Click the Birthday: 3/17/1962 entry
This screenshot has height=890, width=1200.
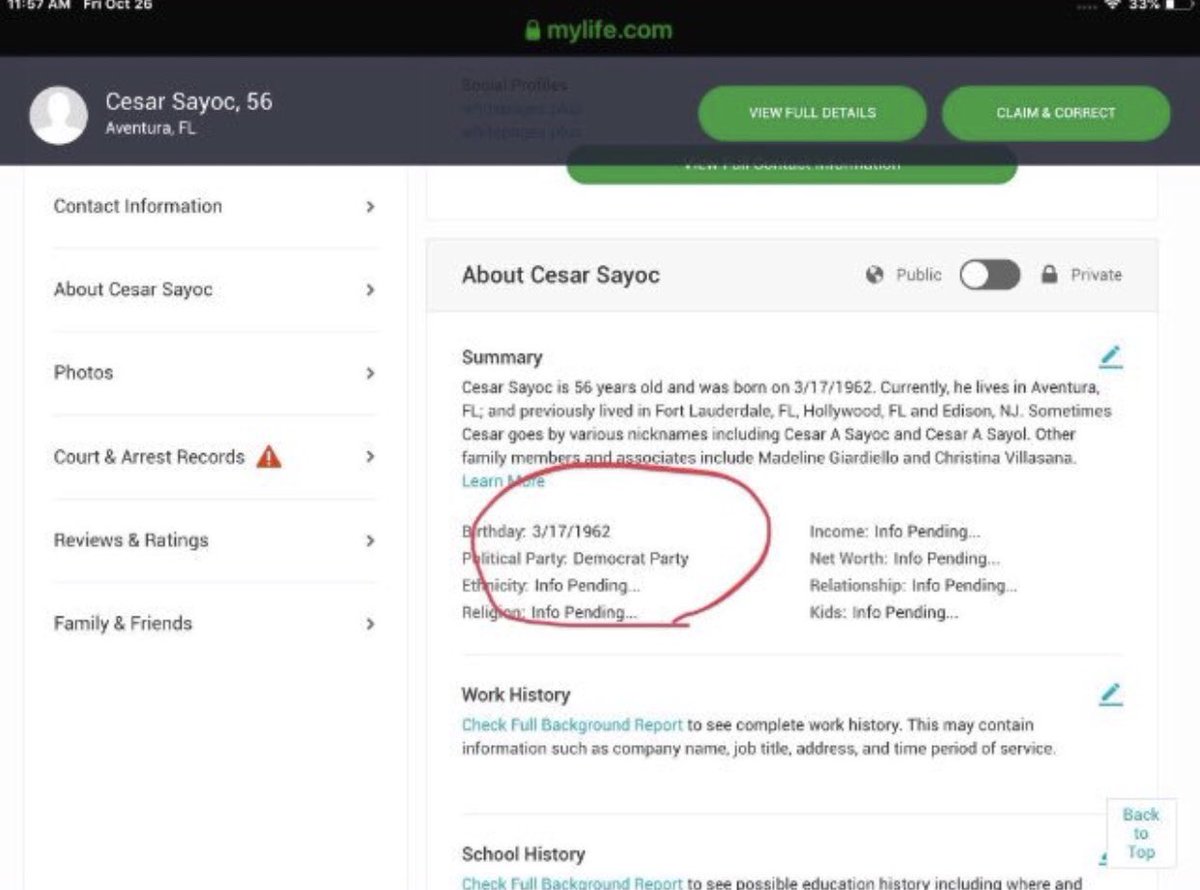[536, 532]
